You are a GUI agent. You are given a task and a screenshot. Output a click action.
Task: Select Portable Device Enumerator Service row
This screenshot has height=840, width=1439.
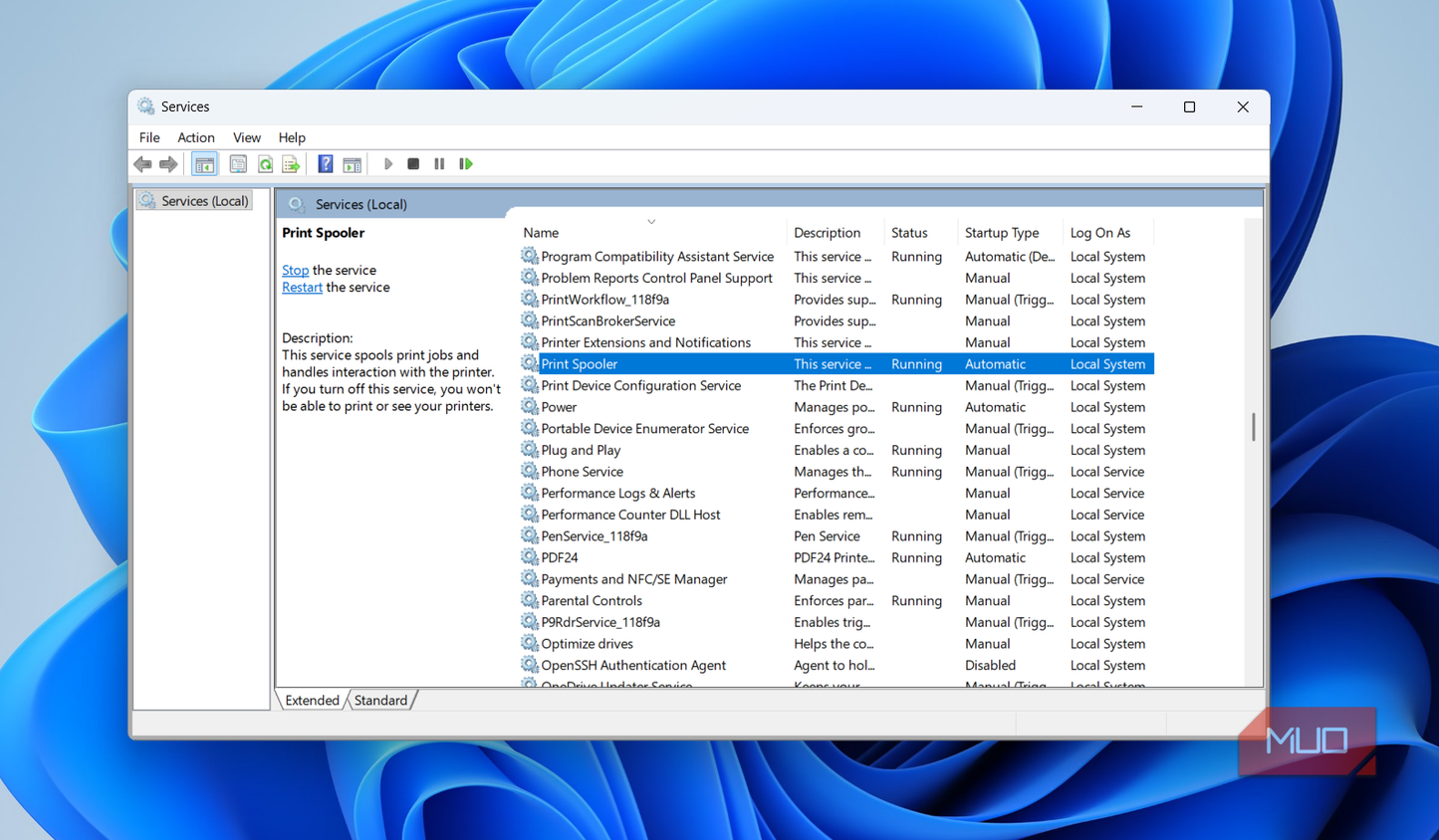836,429
